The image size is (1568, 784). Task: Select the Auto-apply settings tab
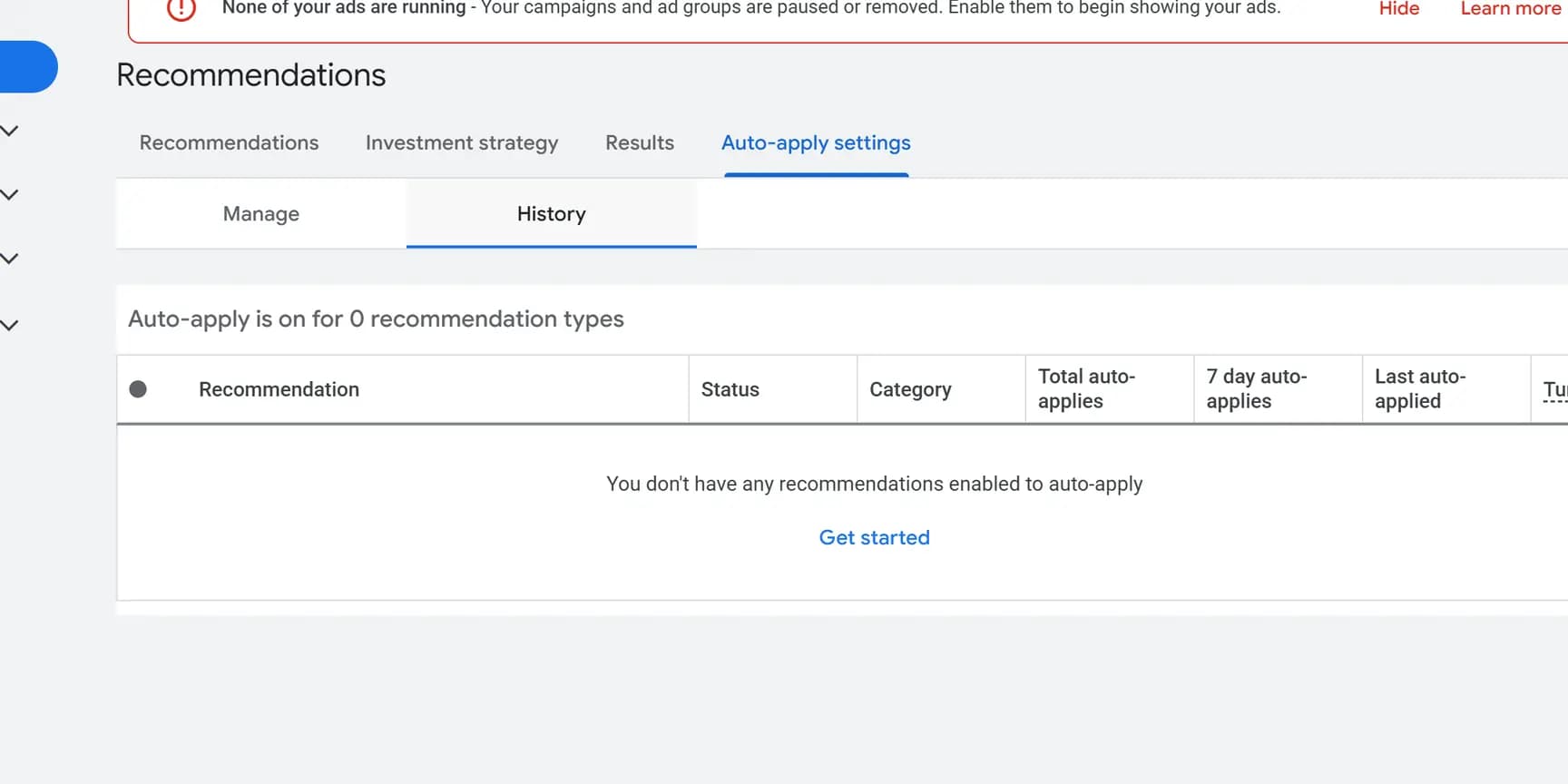pyautogui.click(x=816, y=142)
